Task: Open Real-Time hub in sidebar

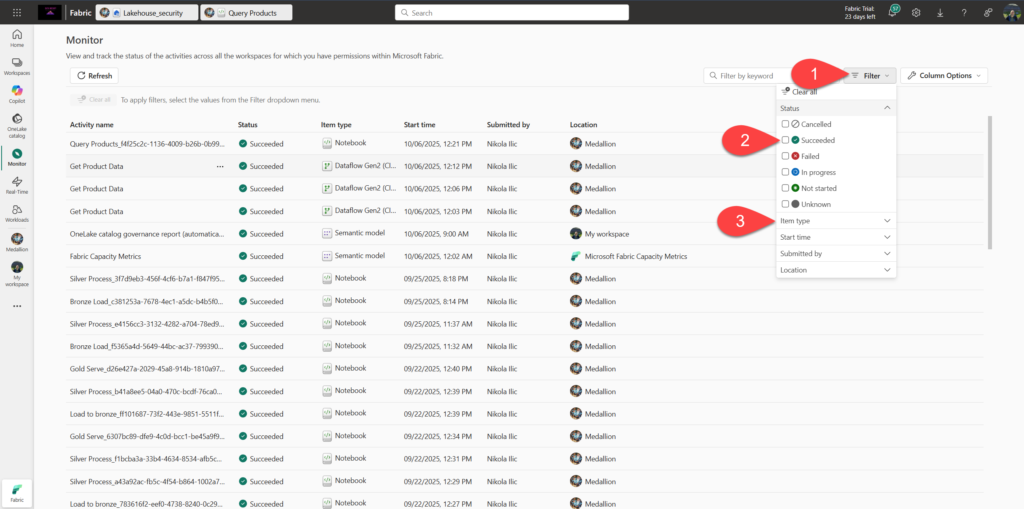Action: (x=17, y=183)
